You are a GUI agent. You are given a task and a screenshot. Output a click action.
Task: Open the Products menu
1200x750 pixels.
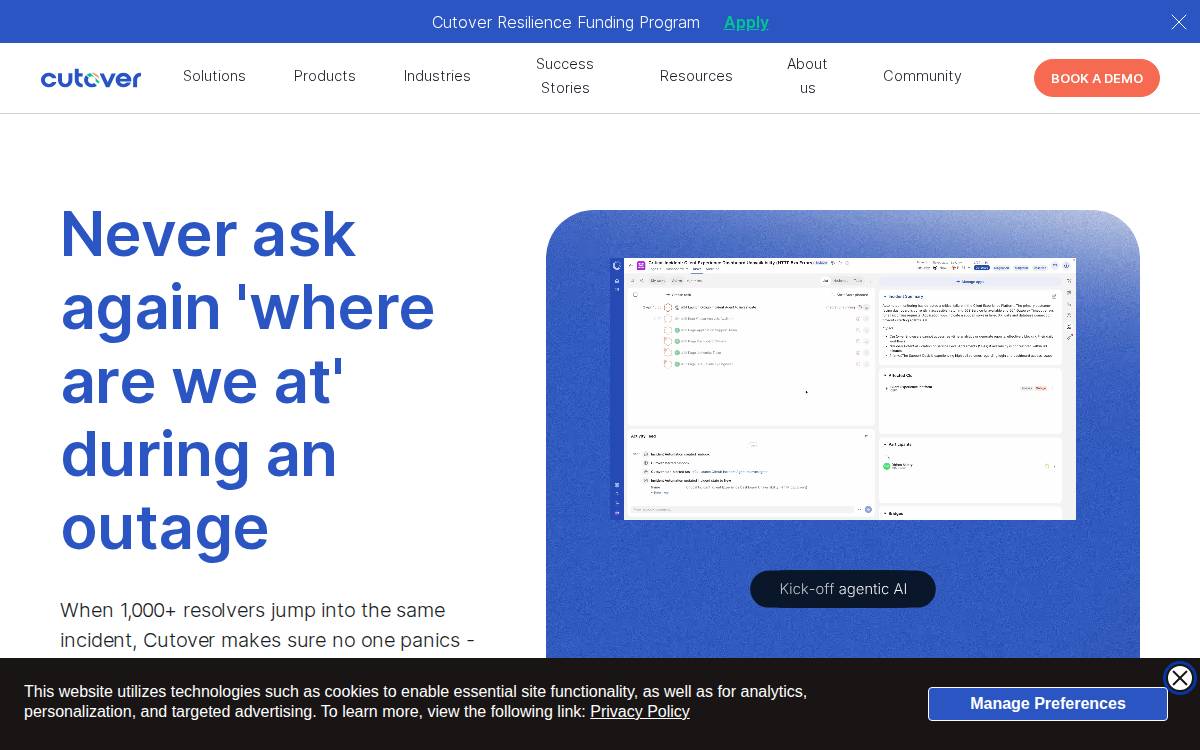[x=325, y=76]
